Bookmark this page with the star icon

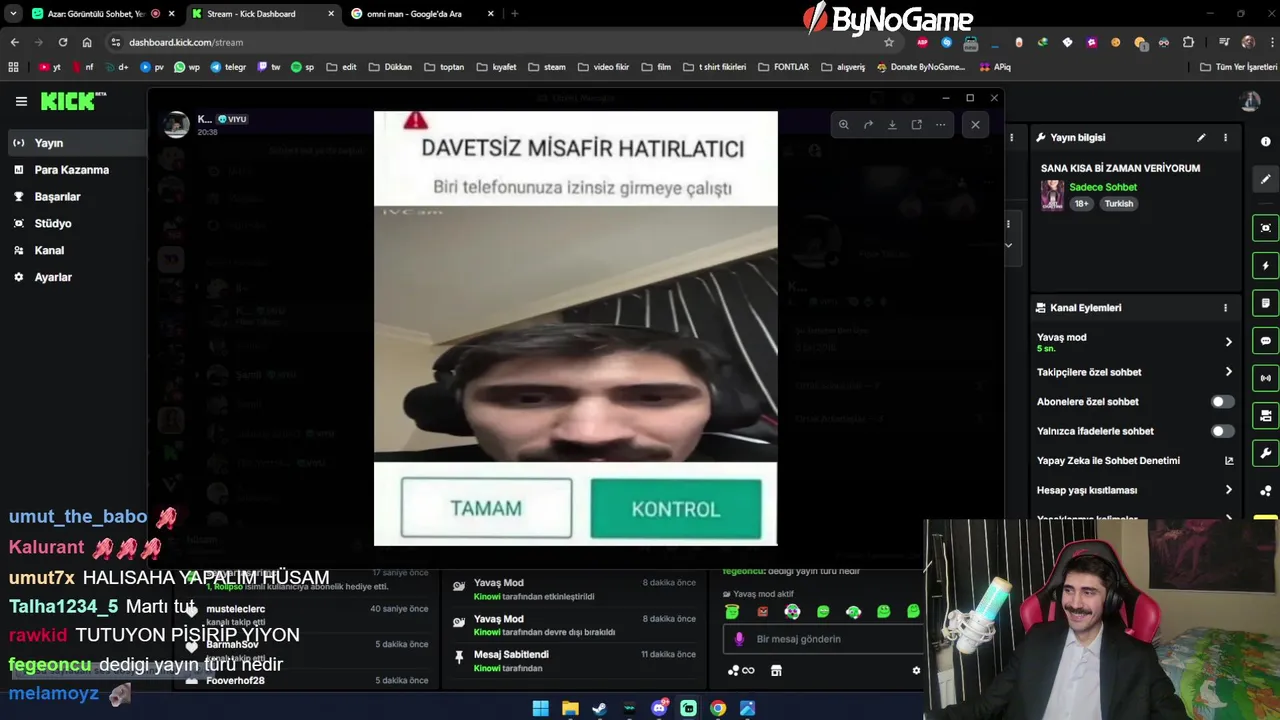(x=888, y=42)
